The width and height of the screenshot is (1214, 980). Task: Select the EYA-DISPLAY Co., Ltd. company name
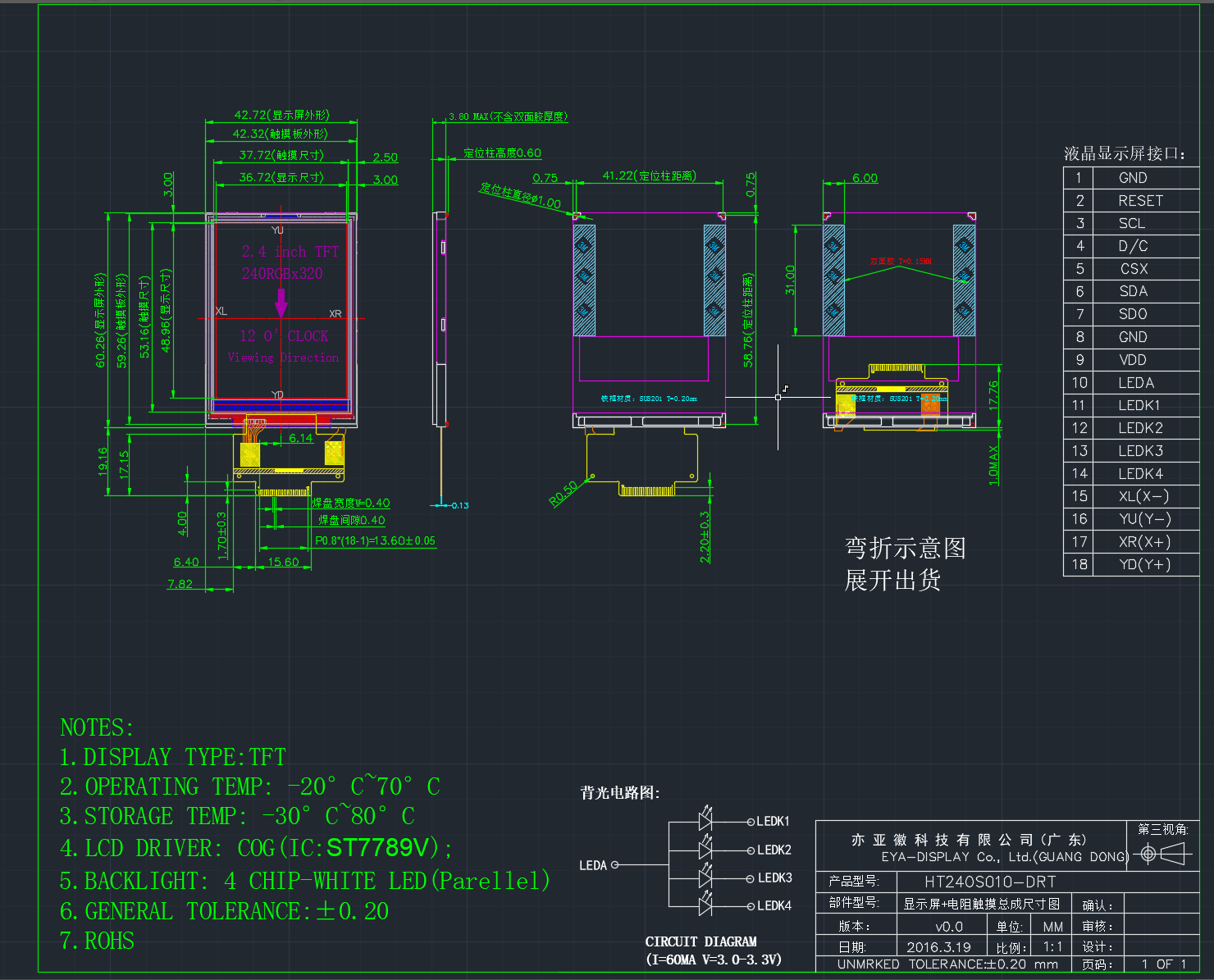tap(1006, 857)
